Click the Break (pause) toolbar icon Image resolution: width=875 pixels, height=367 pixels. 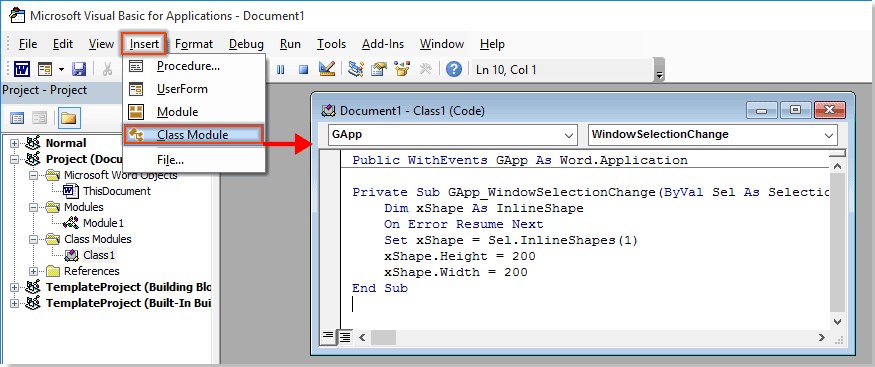tap(281, 70)
